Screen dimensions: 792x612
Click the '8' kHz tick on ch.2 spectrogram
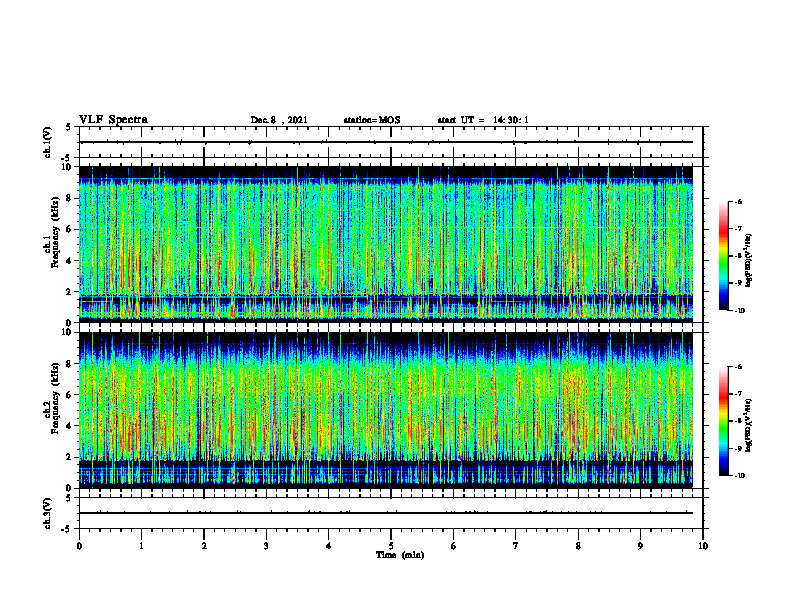70,364
